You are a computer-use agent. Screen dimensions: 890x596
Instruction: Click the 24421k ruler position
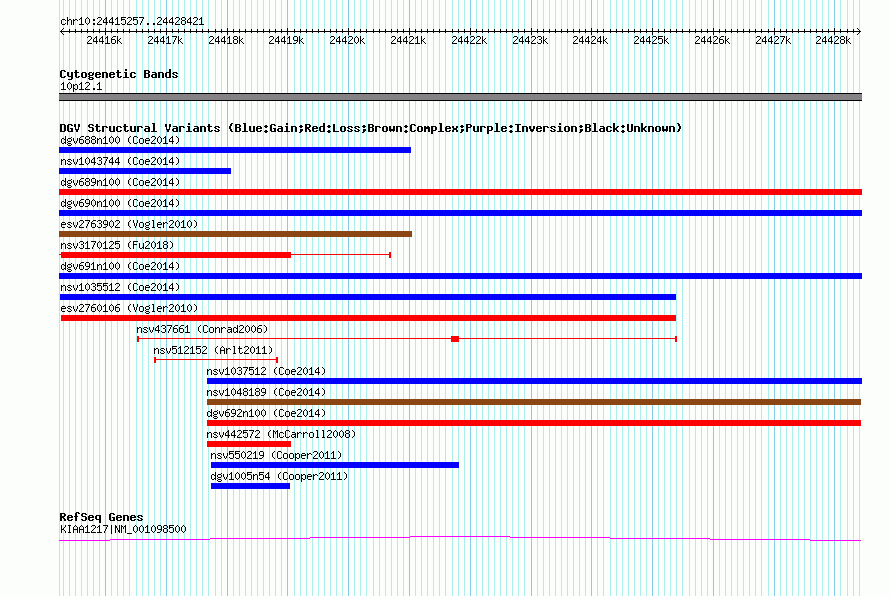pyautogui.click(x=408, y=40)
